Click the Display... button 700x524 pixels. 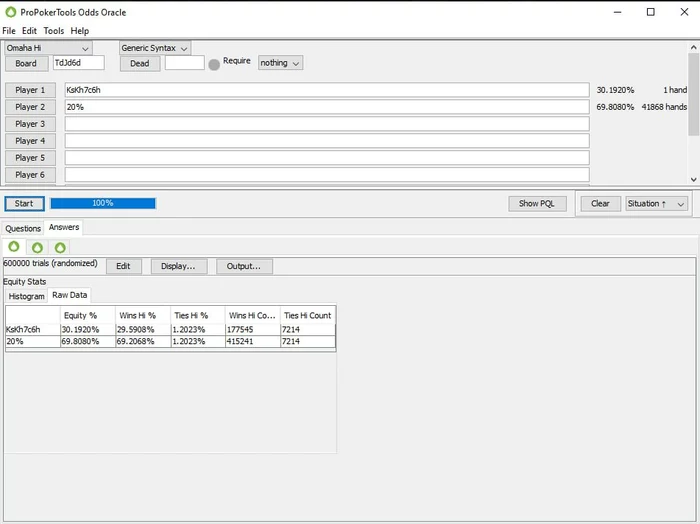pyautogui.click(x=178, y=266)
